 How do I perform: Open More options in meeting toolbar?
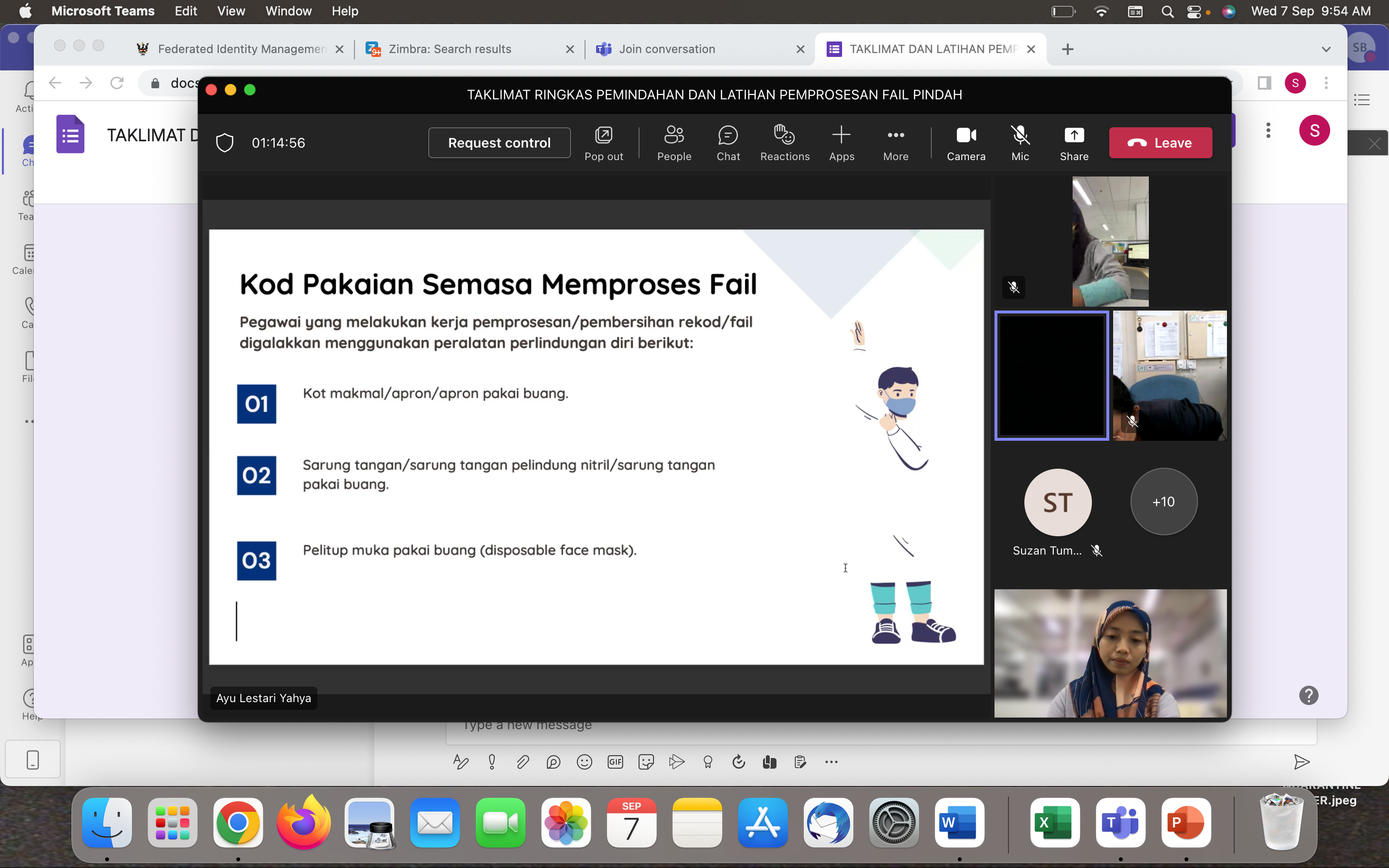[896, 143]
